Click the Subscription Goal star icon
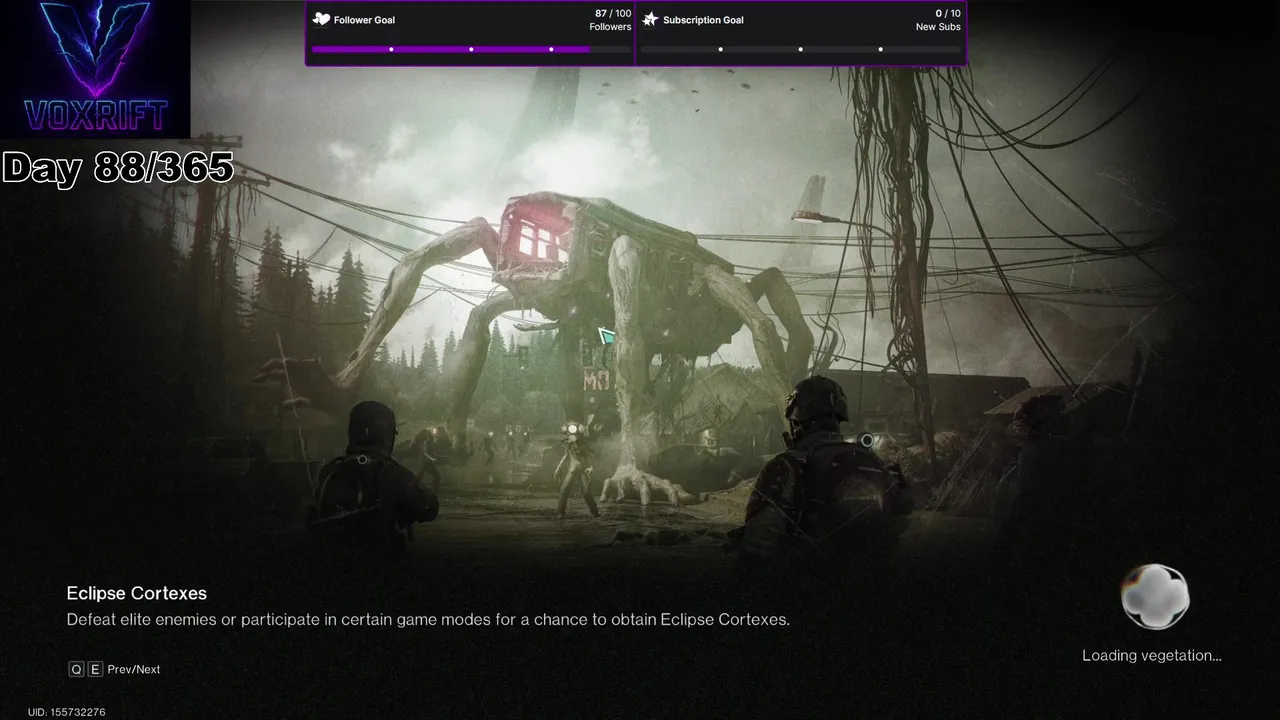1280x720 pixels. tap(650, 20)
